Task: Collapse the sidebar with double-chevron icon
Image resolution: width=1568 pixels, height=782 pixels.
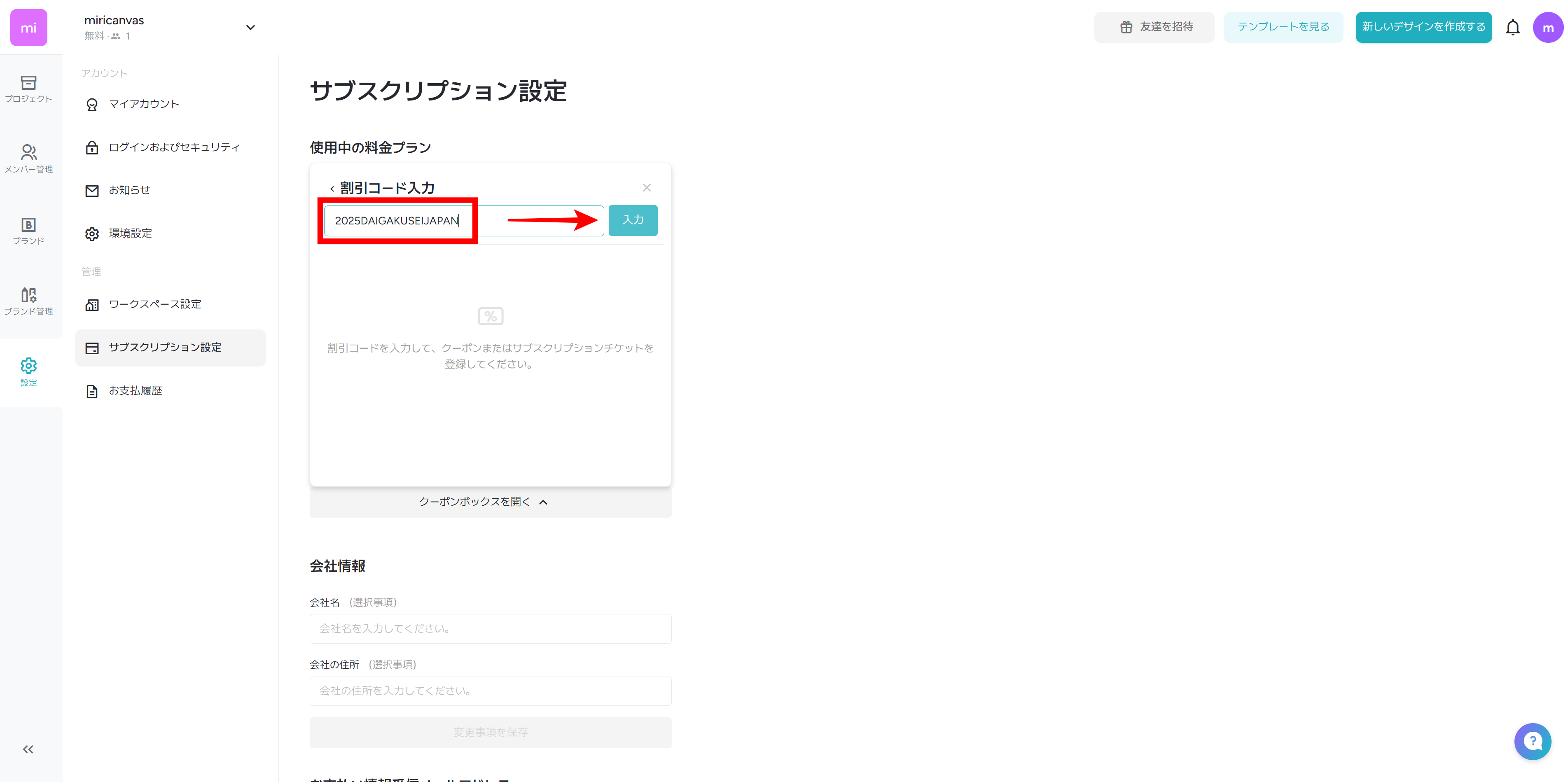Action: (x=28, y=749)
